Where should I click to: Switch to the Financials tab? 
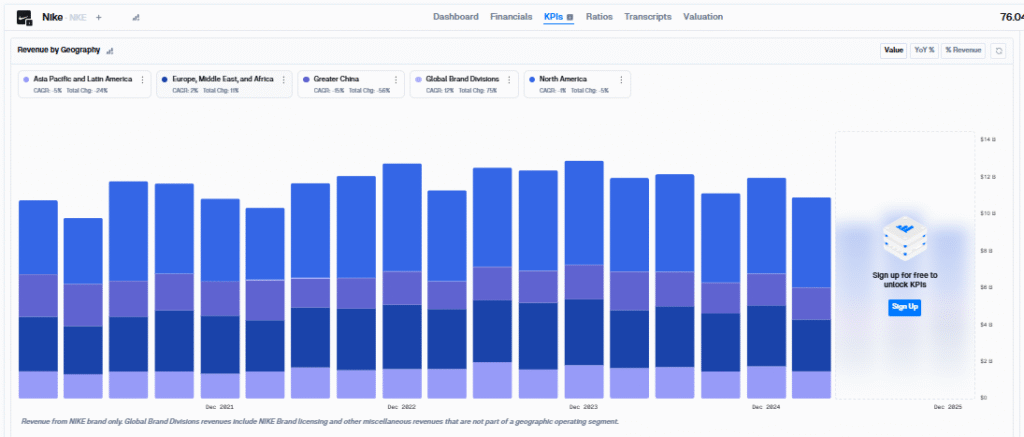[511, 17]
